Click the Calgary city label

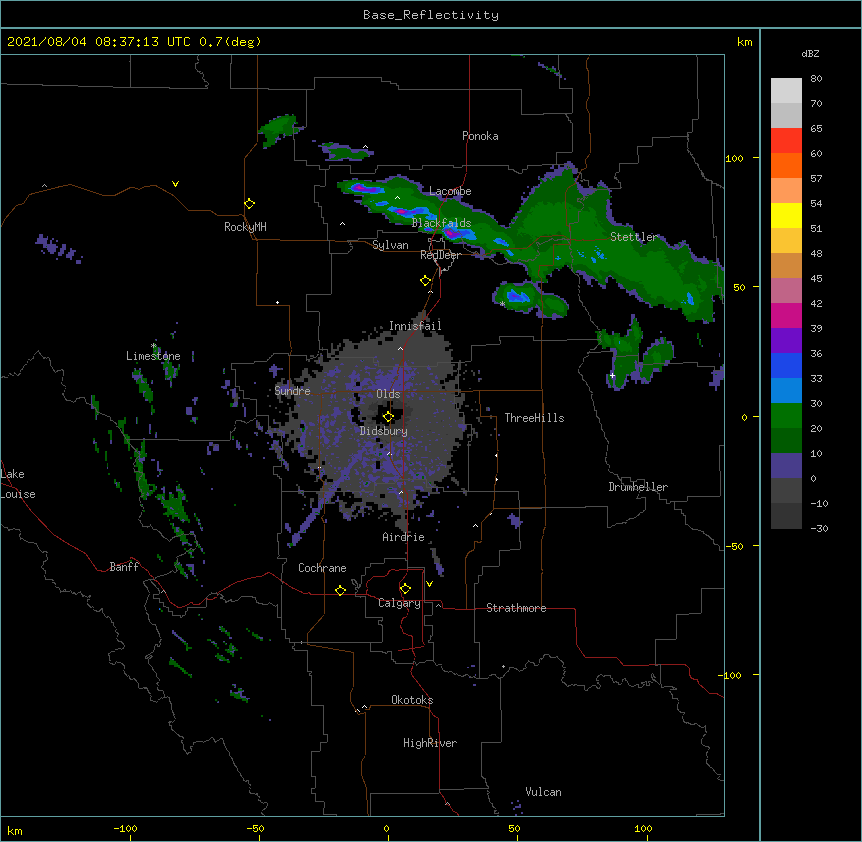(399, 603)
